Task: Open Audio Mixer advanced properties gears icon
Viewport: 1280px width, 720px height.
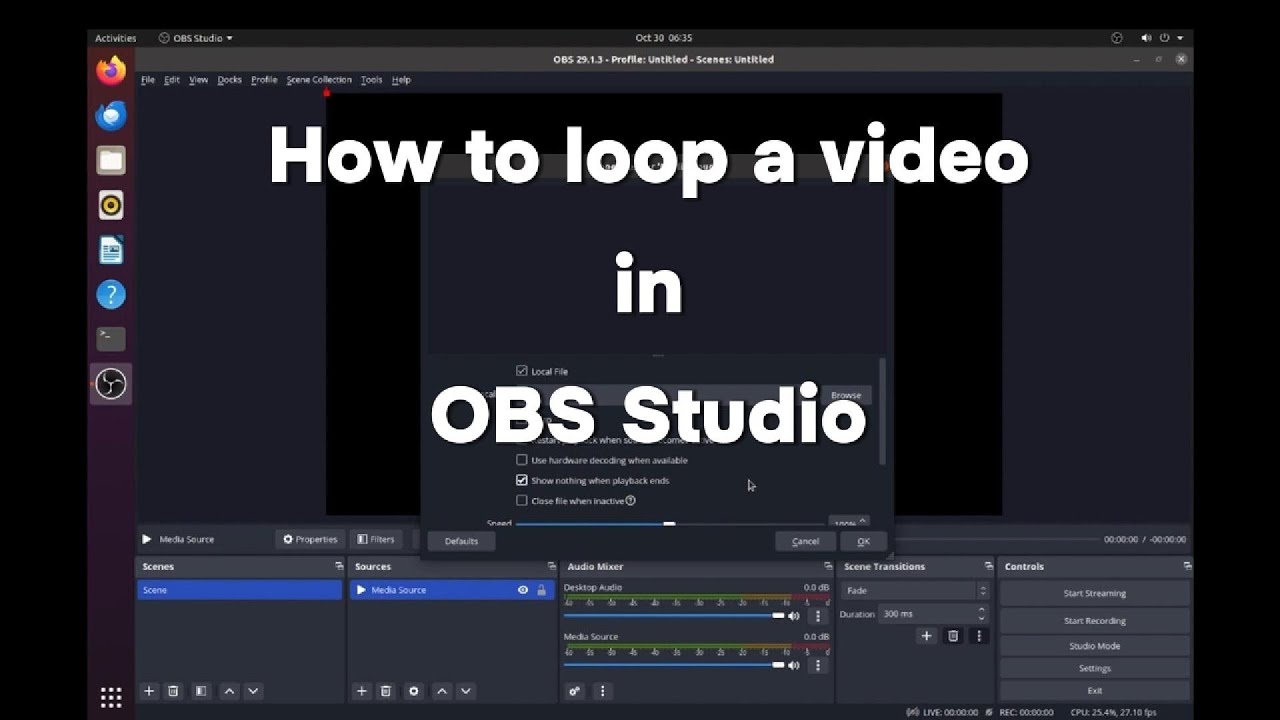Action: tap(574, 691)
